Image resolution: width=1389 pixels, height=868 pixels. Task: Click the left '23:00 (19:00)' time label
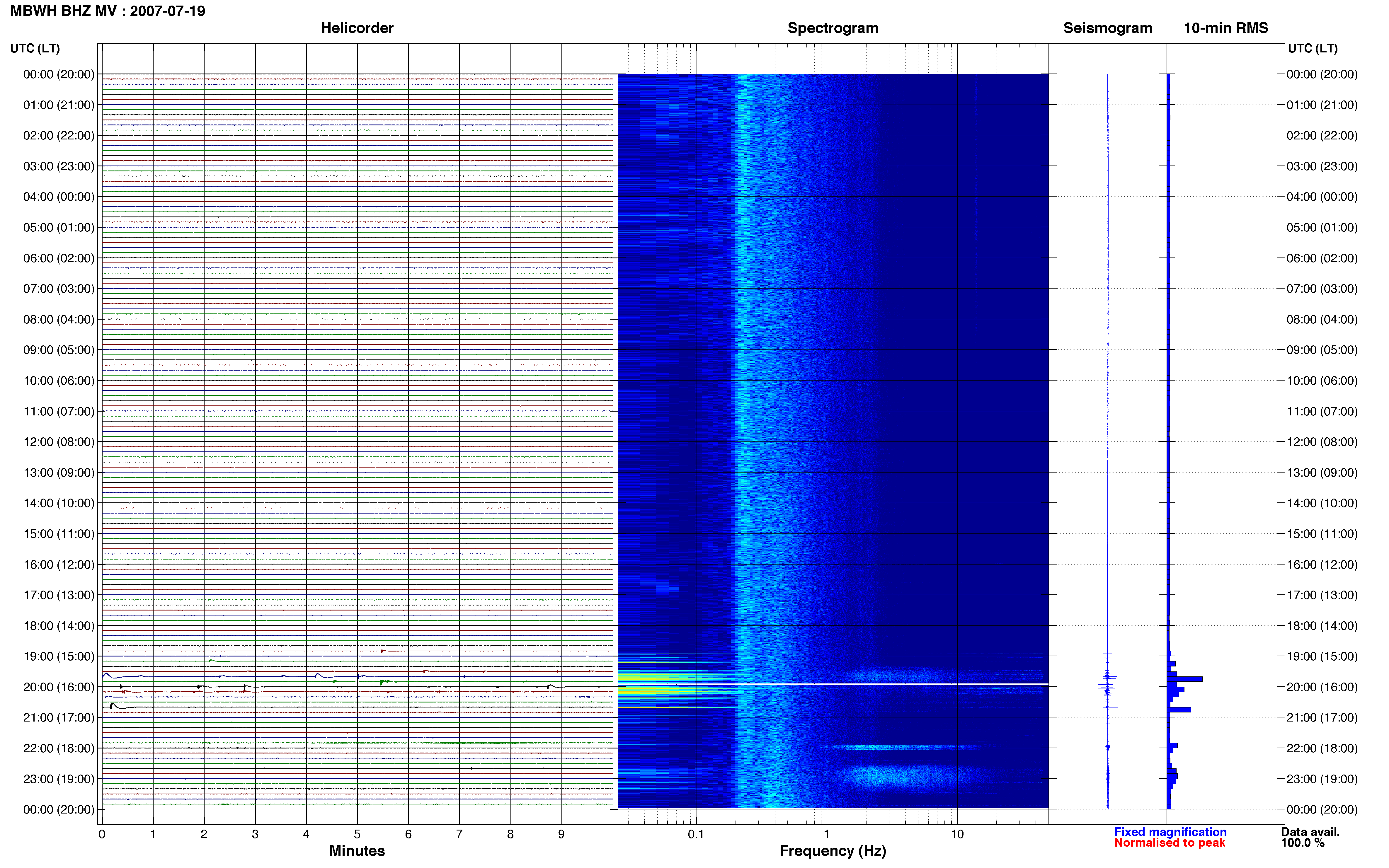59,779
